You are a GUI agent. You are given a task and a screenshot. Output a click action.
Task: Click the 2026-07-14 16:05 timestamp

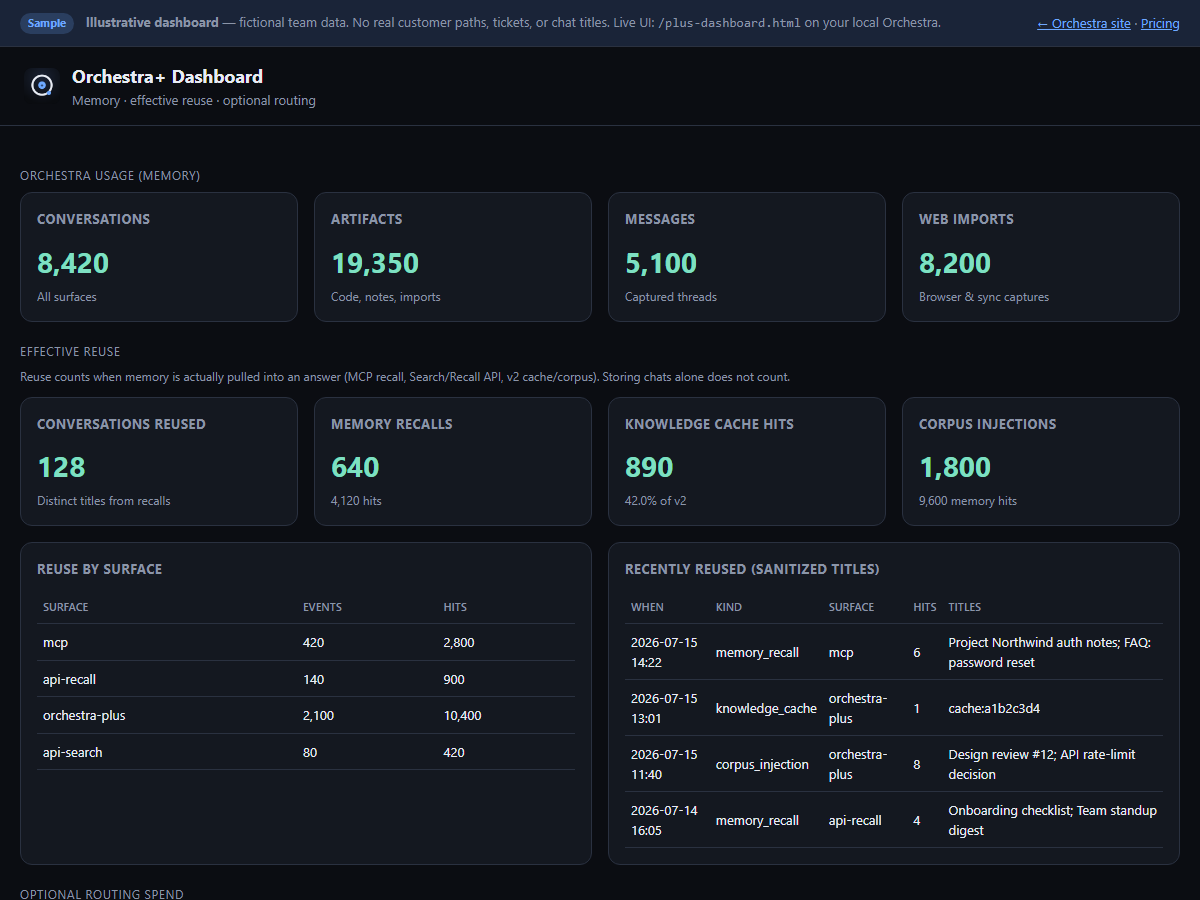[664, 820]
